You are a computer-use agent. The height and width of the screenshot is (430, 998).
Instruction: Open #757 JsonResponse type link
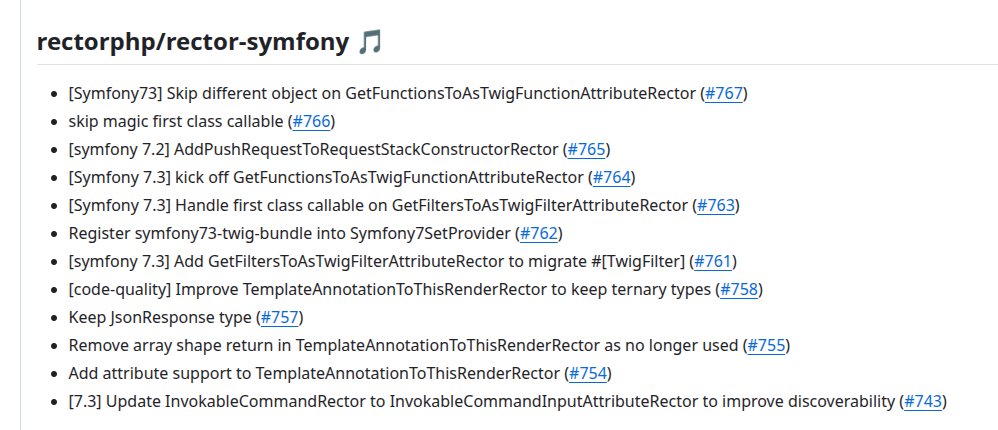click(x=280, y=317)
